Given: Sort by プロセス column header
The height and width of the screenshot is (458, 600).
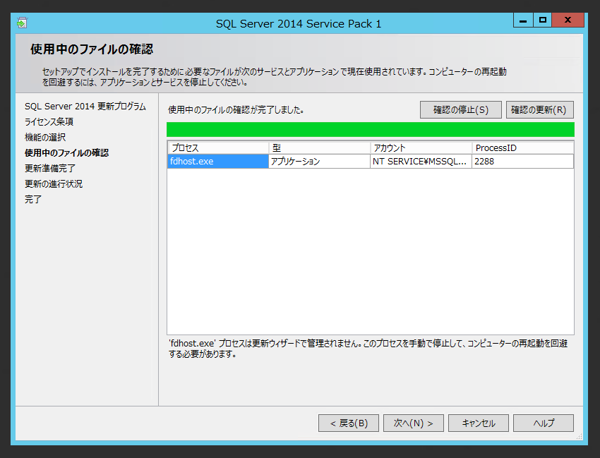Looking at the screenshot, I should [x=218, y=148].
